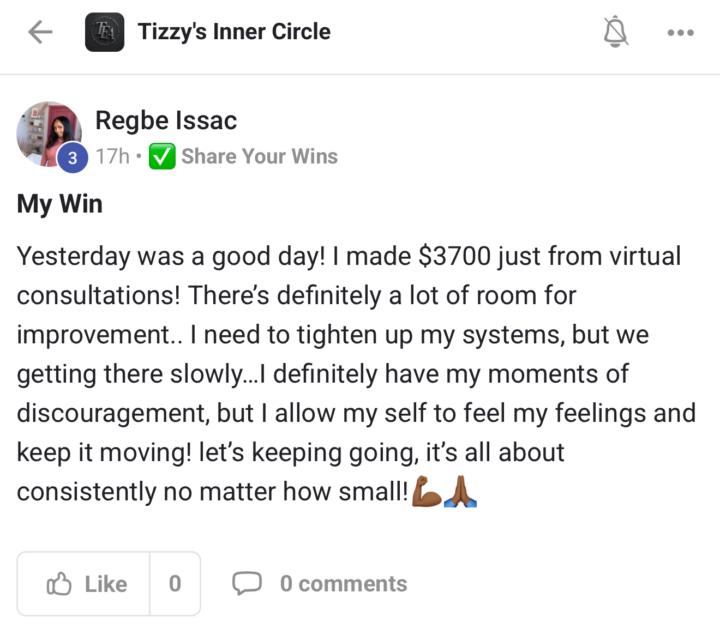Open the 0 comments section
720x629 pixels.
tap(343, 584)
